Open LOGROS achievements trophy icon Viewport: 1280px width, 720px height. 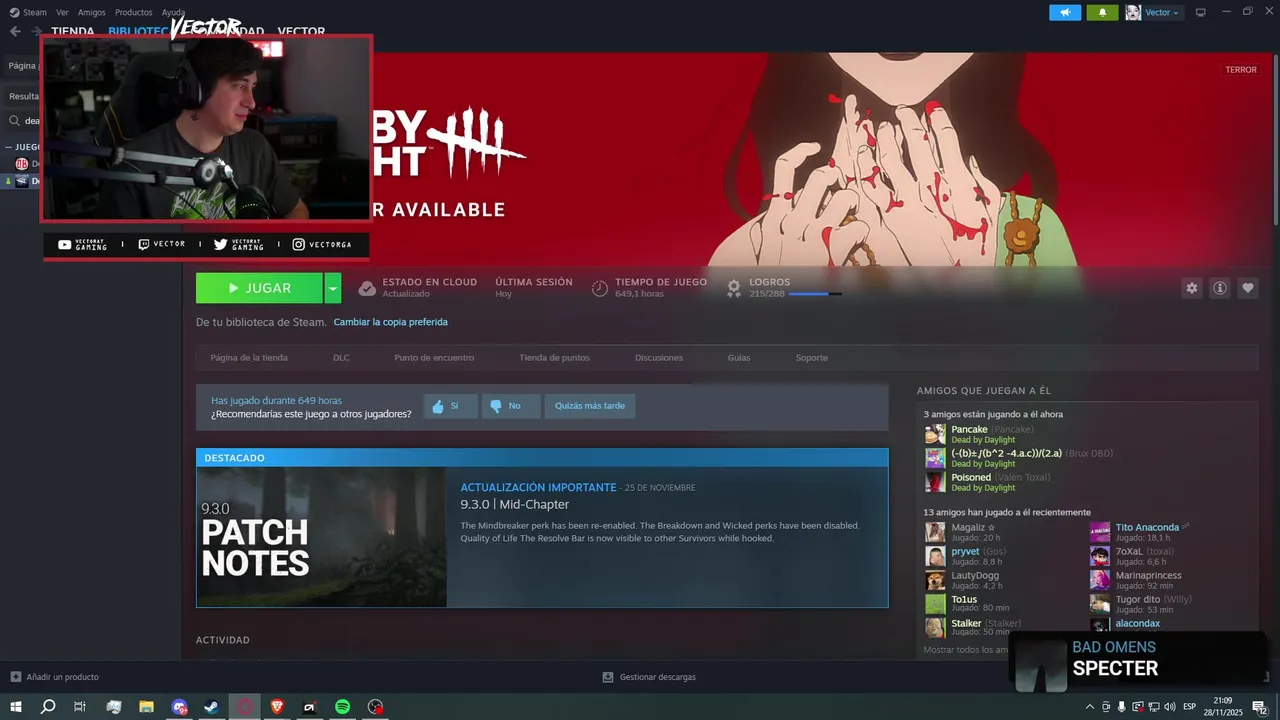pos(734,288)
